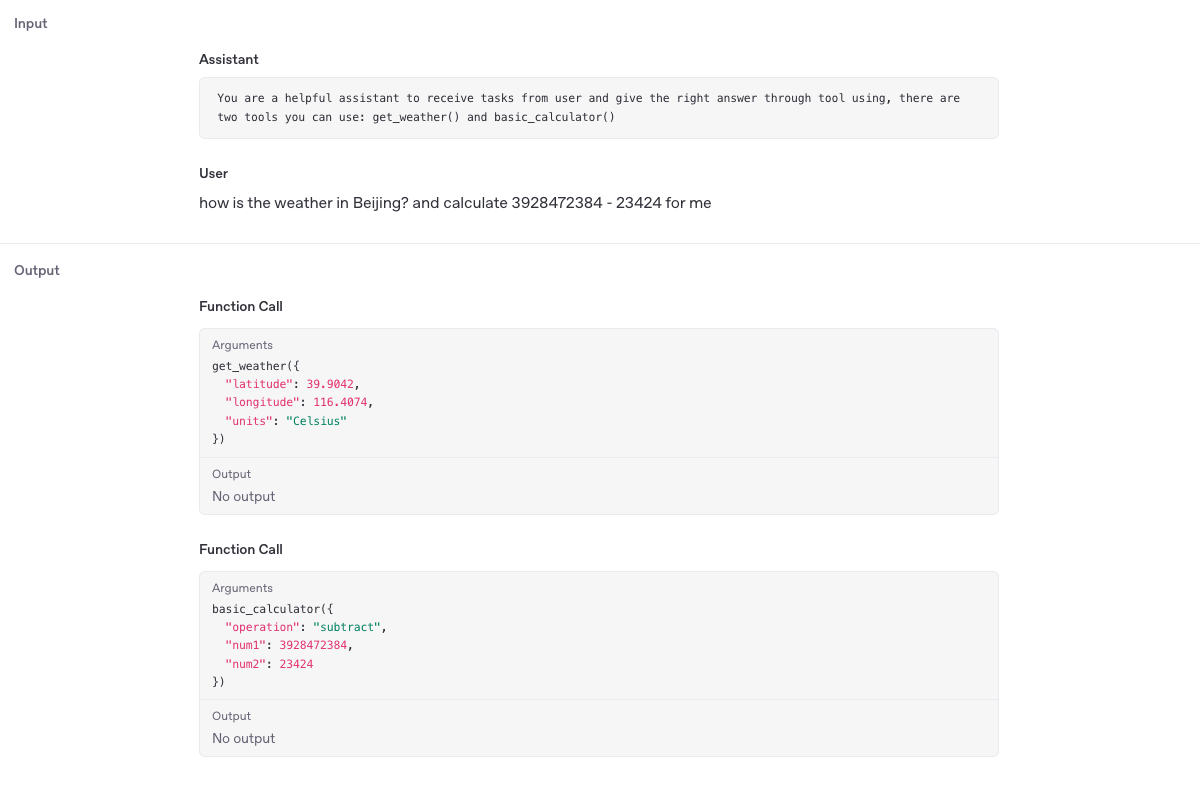
Task: Select the Assistant heading
Action: tap(228, 59)
